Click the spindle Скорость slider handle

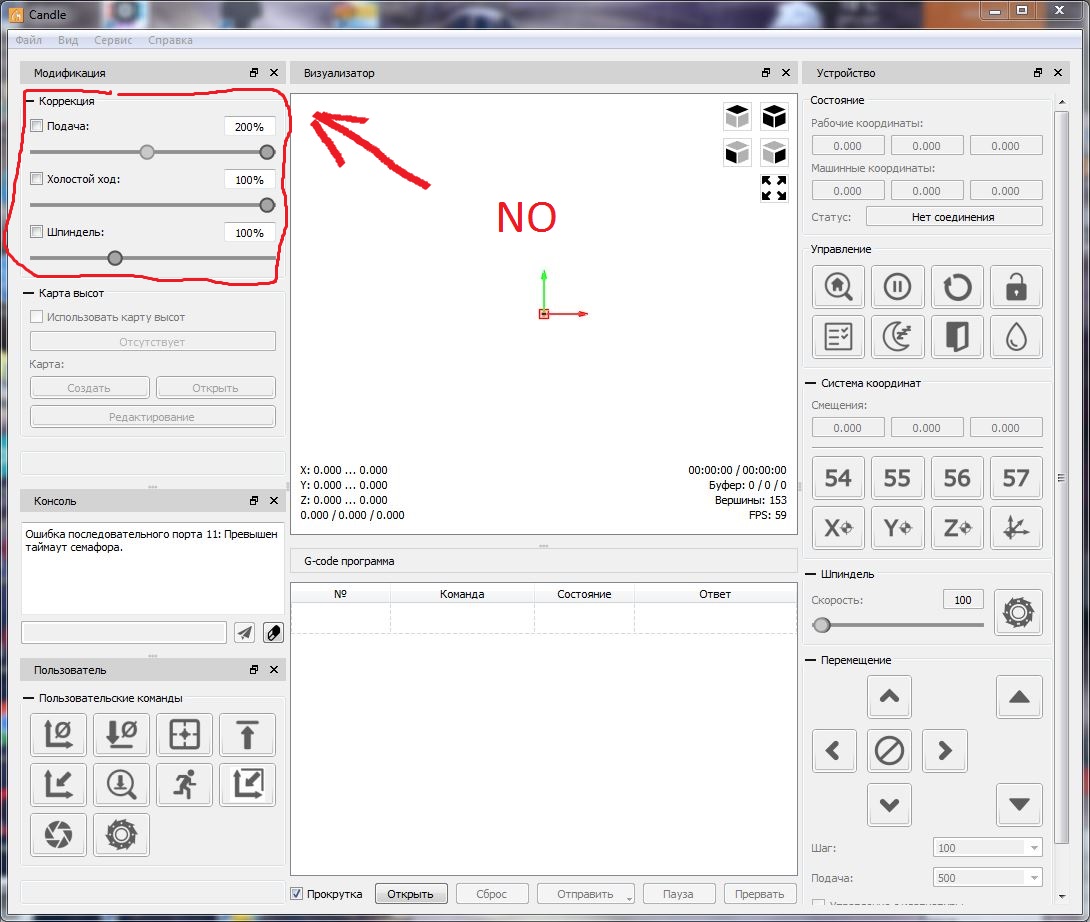pos(822,625)
